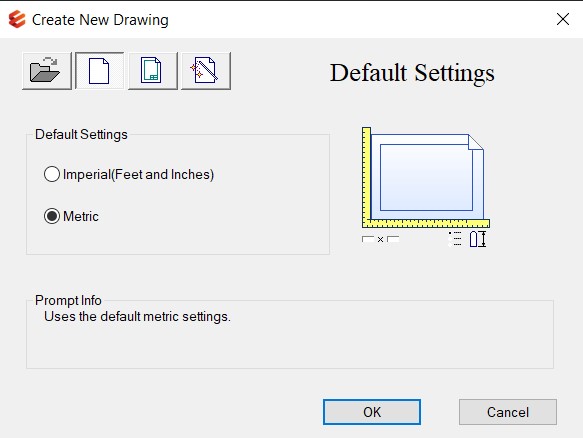Click the red app logo in title bar
This screenshot has width=583, height=438.
[17, 19]
